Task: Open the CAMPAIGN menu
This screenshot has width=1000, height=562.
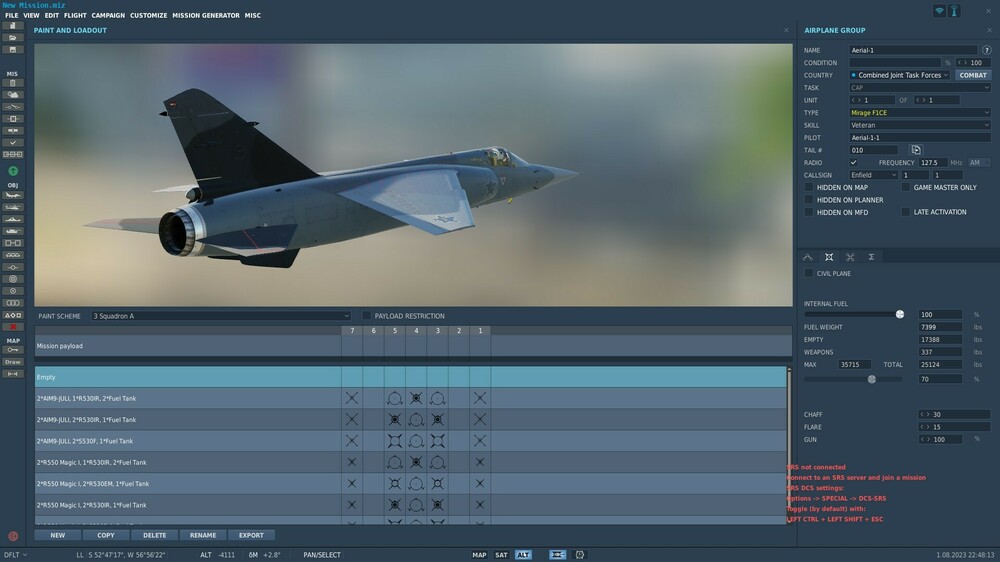Action: (x=108, y=15)
